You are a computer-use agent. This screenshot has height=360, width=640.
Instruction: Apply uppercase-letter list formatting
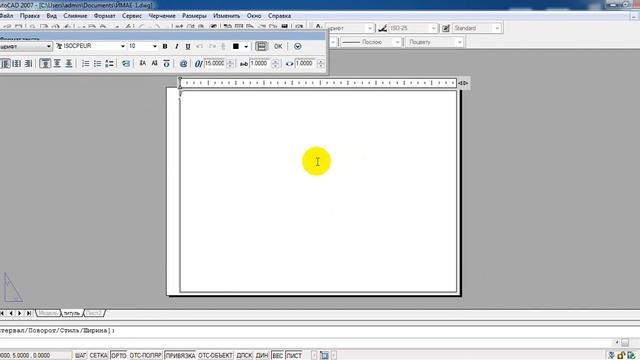click(x=109, y=64)
